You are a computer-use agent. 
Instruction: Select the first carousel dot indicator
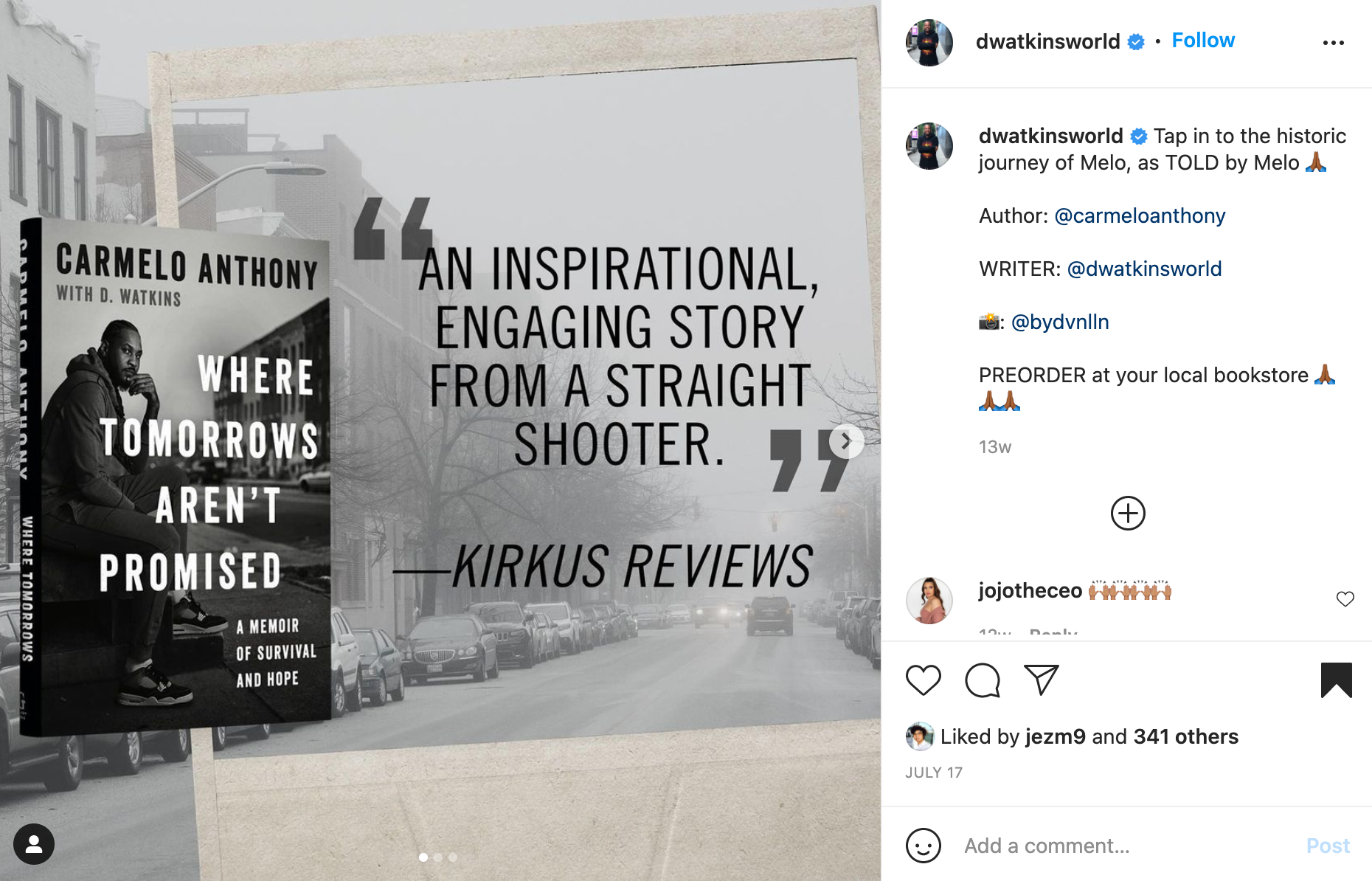(423, 857)
